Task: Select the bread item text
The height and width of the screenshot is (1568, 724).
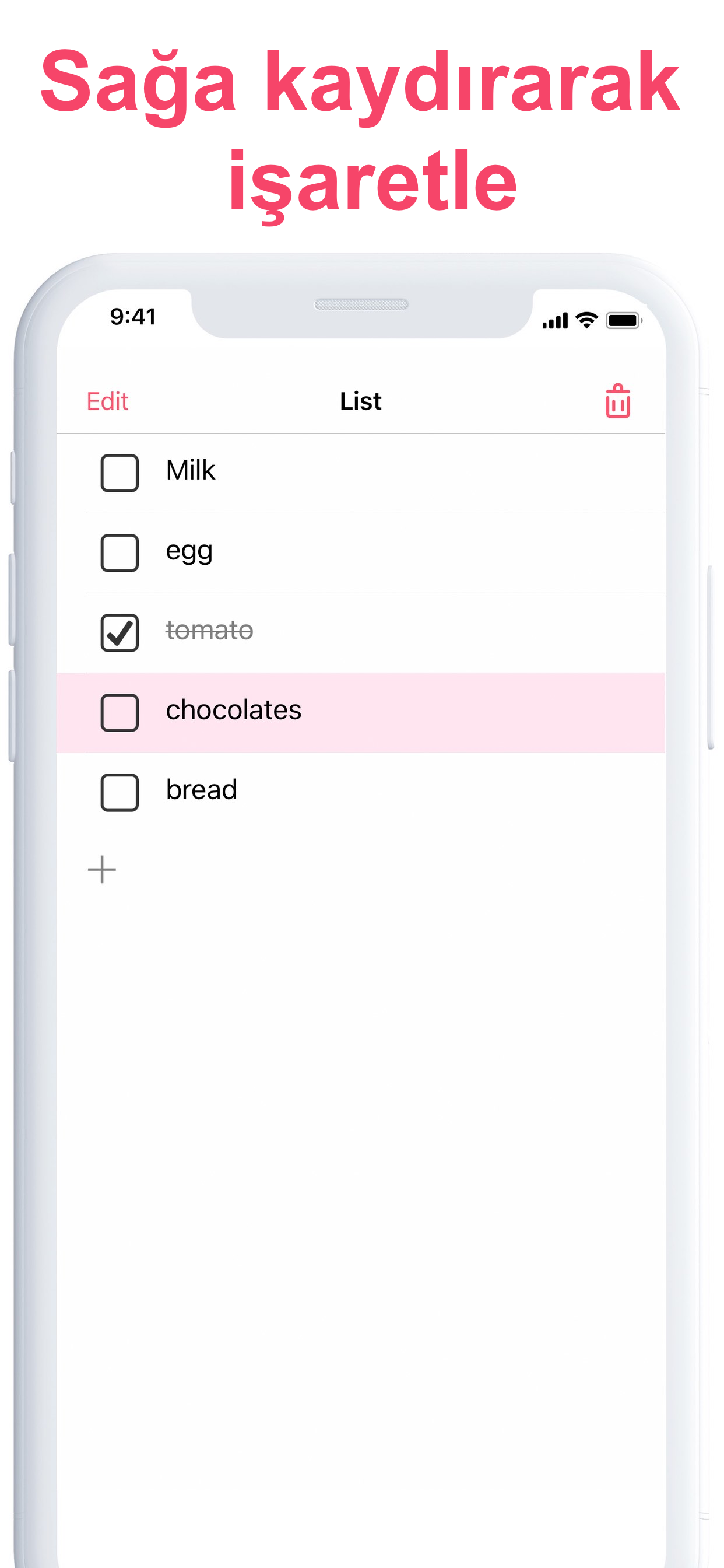Action: [201, 789]
